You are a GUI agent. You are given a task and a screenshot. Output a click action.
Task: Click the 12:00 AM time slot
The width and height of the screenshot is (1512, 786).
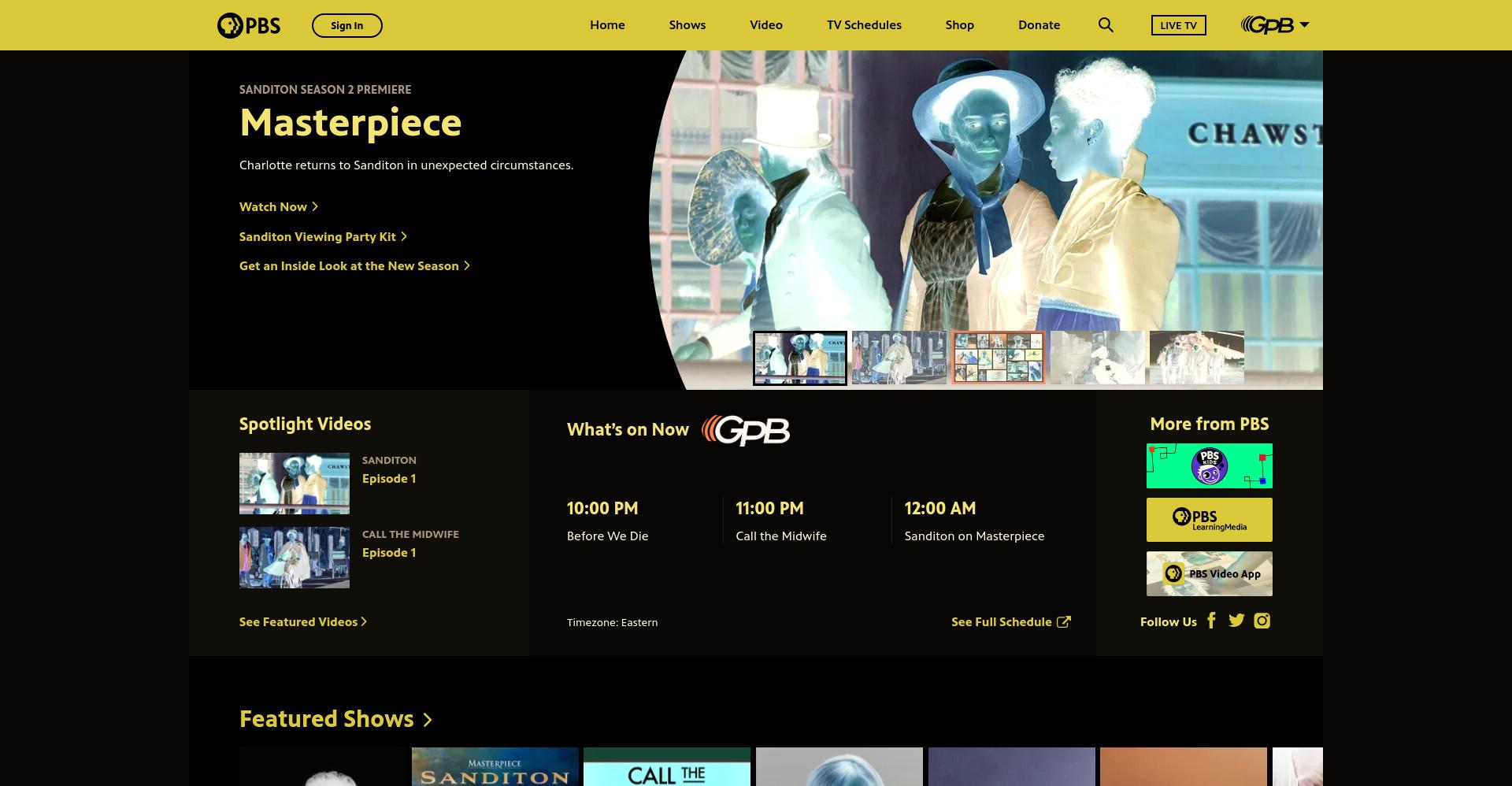tap(940, 508)
